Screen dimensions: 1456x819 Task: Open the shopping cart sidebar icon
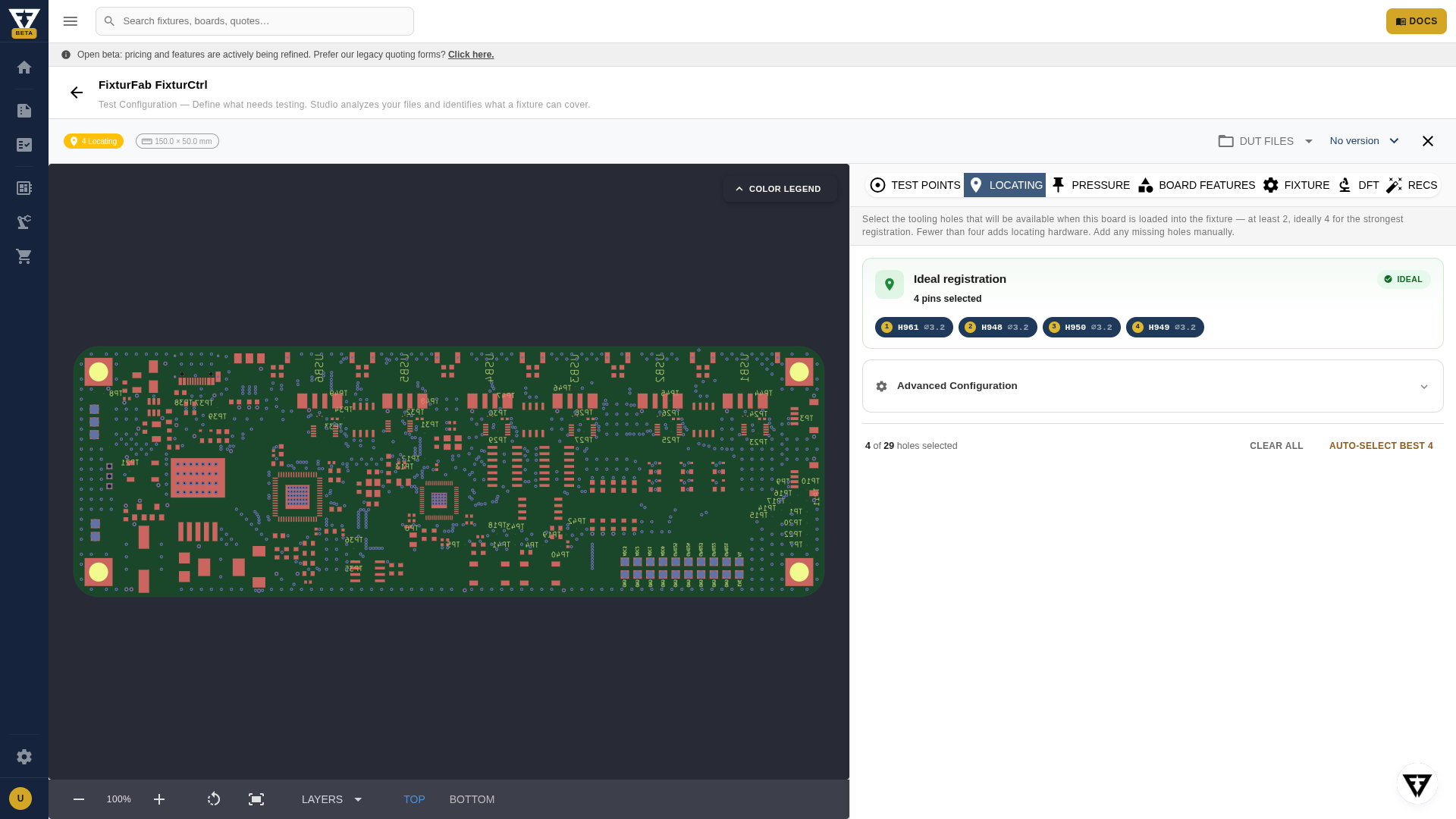coord(24,256)
